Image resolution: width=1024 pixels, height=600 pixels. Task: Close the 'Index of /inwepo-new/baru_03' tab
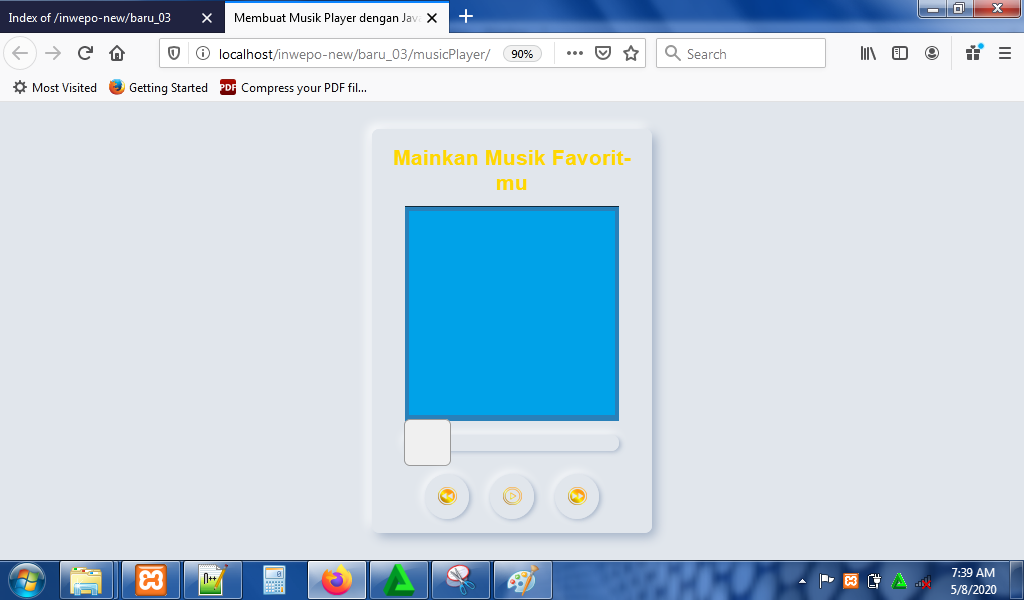tap(207, 18)
